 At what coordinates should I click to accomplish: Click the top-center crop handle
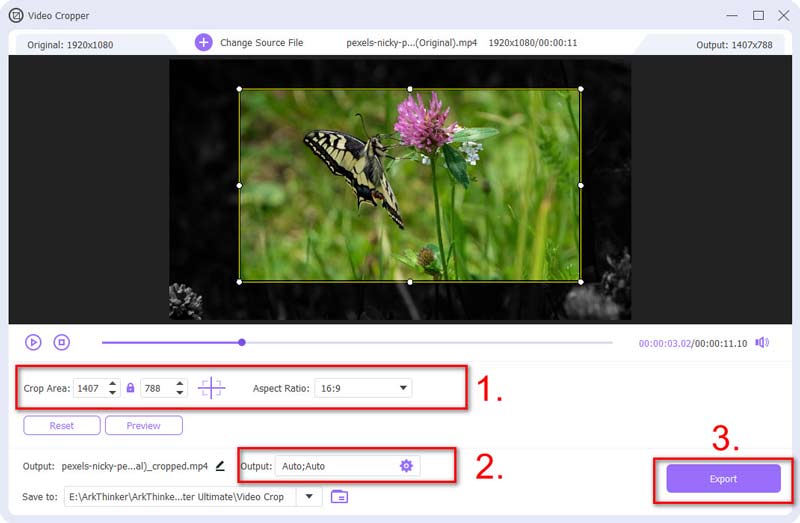[410, 89]
